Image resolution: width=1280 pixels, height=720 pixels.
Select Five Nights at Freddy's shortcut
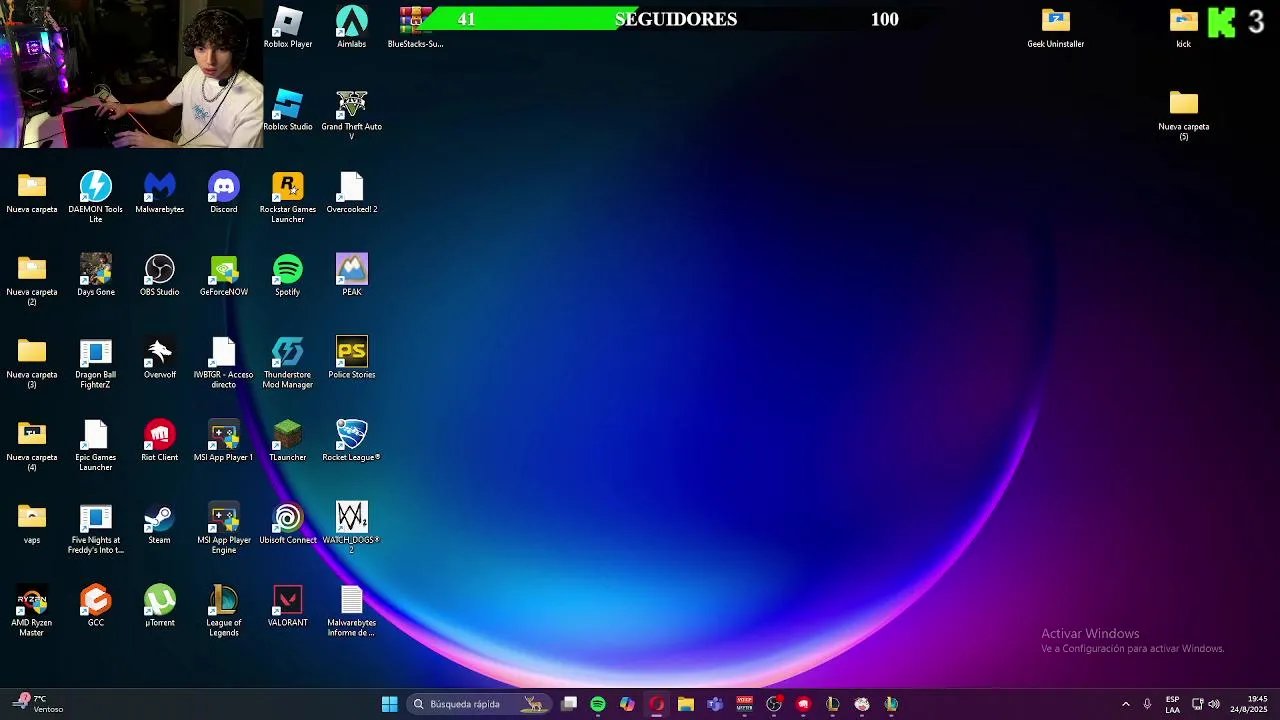96,529
